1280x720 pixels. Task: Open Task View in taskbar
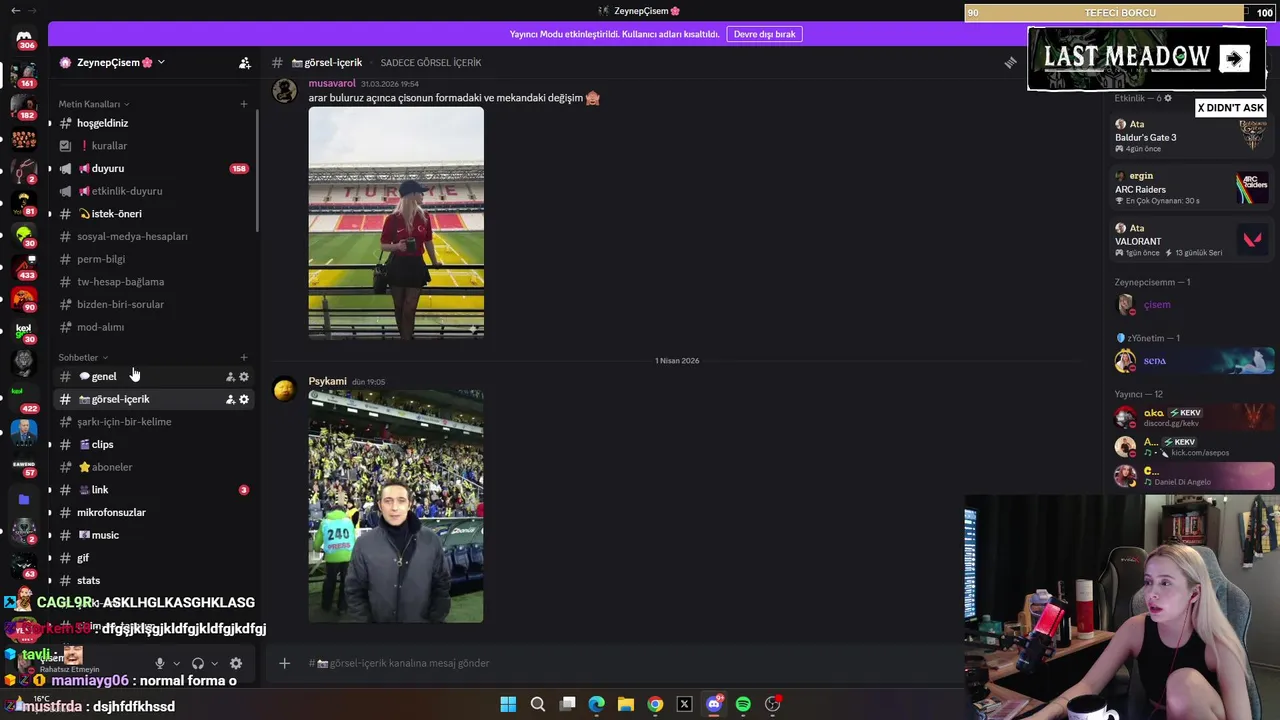pos(567,704)
